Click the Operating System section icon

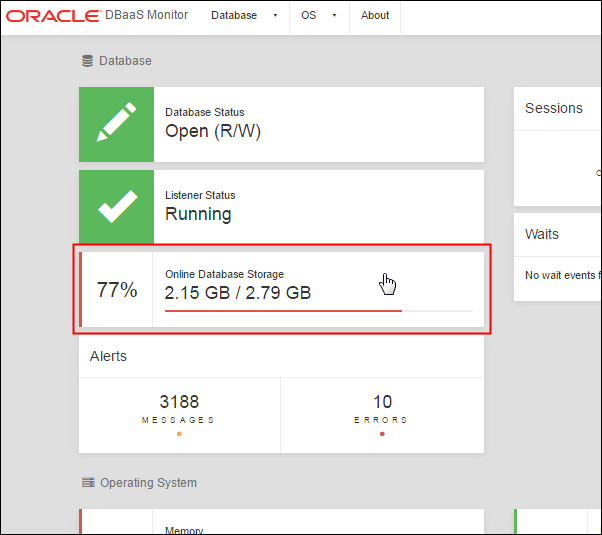click(x=88, y=483)
